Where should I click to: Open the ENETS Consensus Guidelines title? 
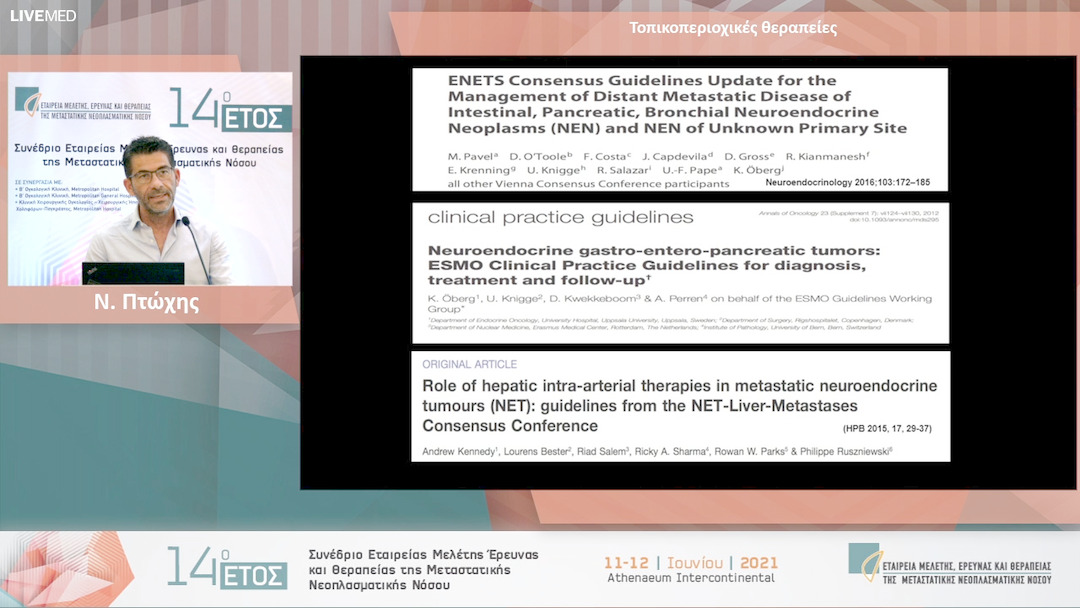point(677,104)
